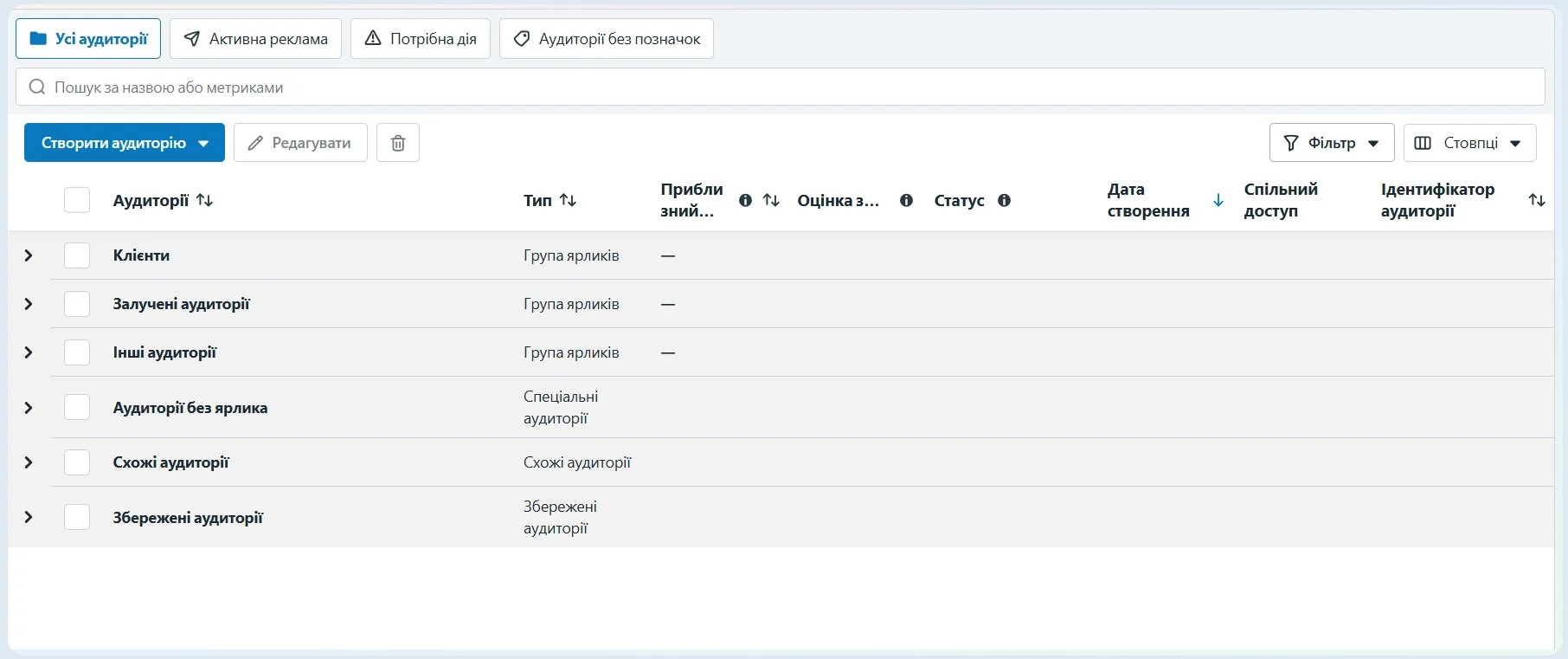This screenshot has height=659, width=1568.
Task: Open info icon for Приблизний column
Action: pos(745,200)
